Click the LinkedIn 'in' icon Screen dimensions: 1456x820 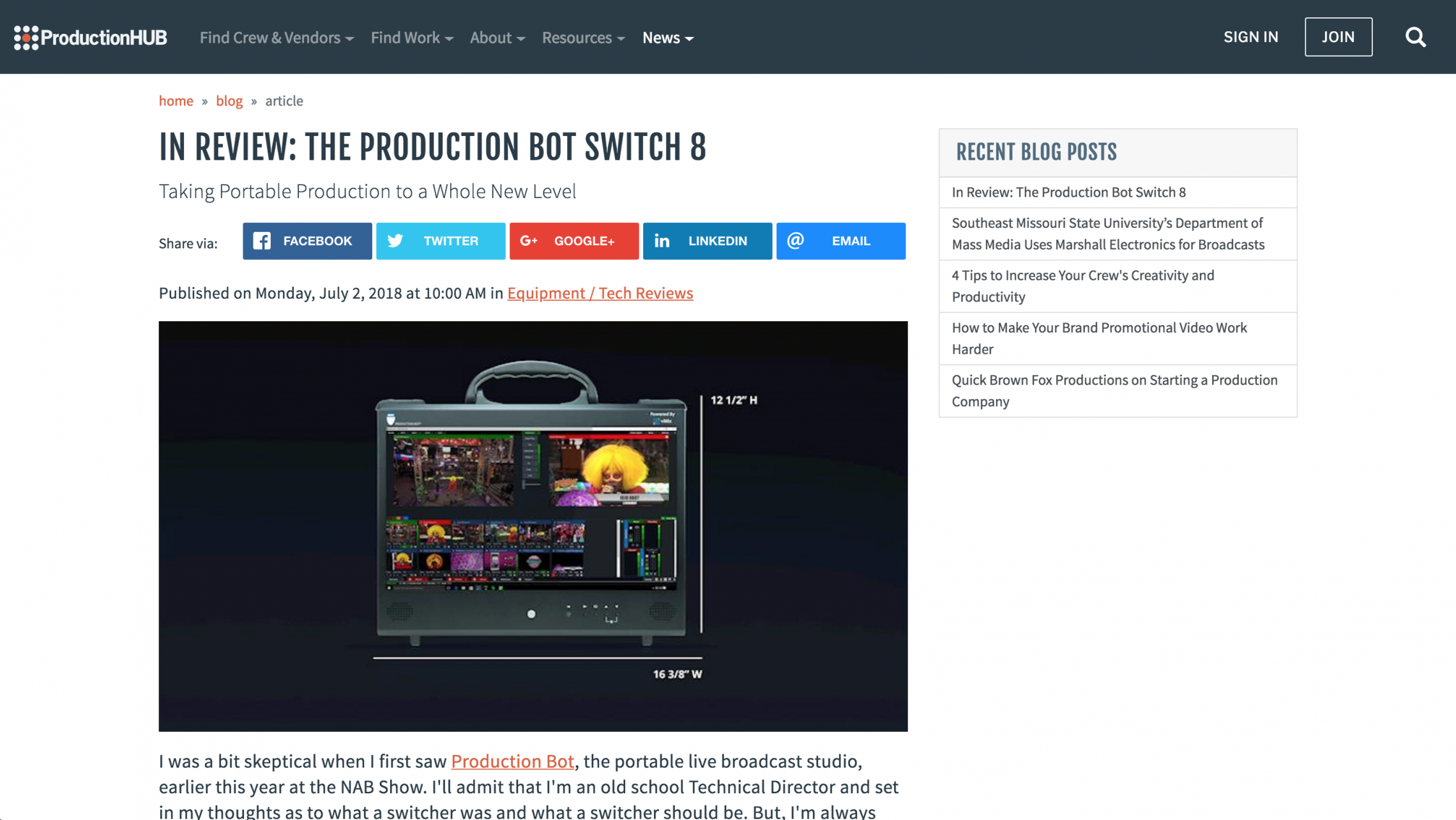pyautogui.click(x=662, y=241)
